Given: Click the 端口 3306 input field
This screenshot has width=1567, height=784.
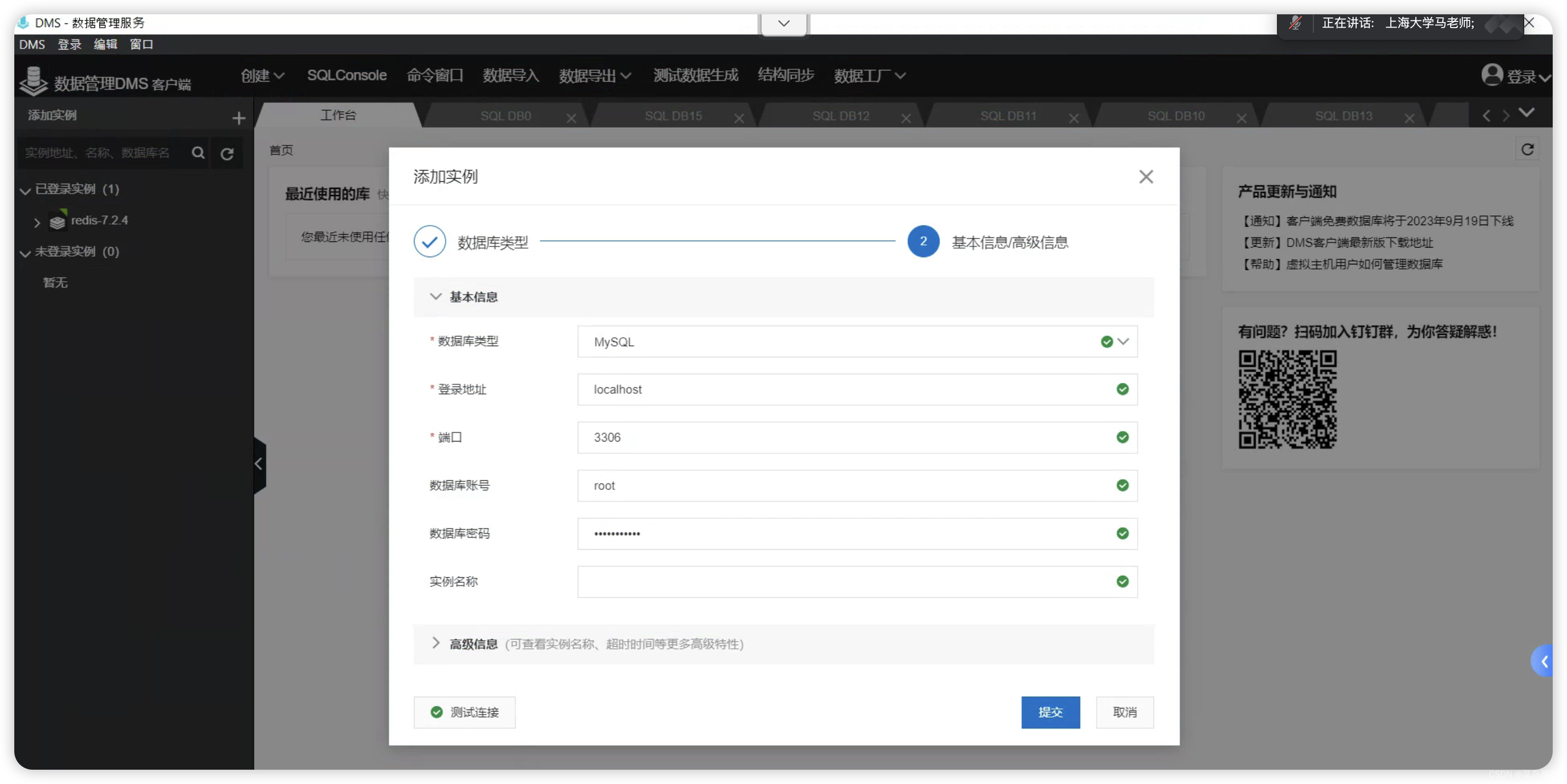Looking at the screenshot, I should 856,437.
